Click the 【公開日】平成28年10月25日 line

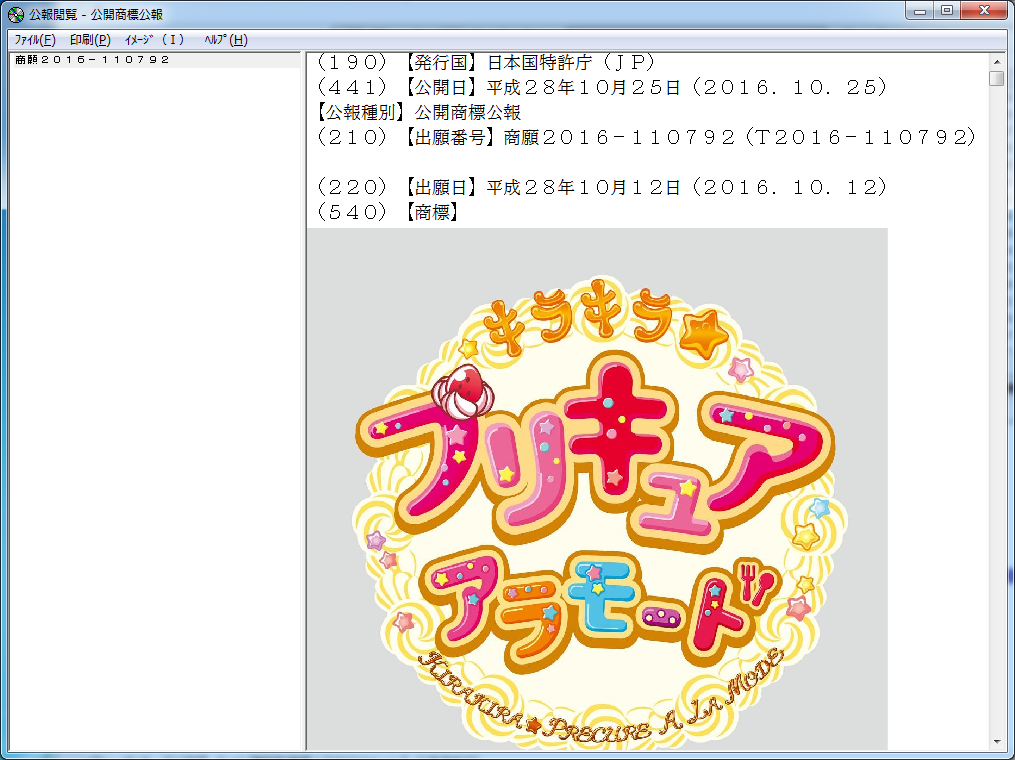click(x=601, y=87)
